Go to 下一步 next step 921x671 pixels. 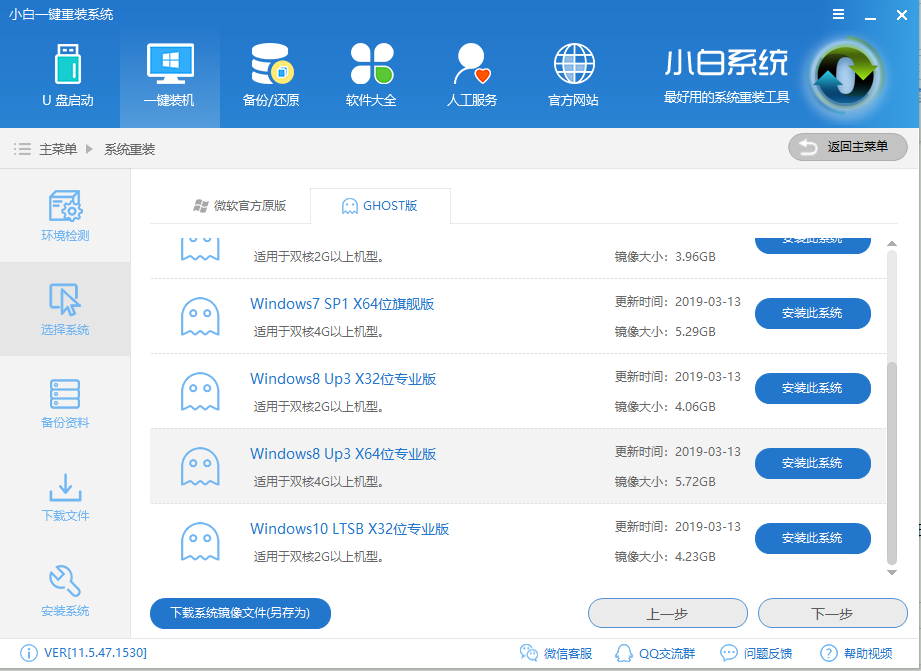(832, 613)
